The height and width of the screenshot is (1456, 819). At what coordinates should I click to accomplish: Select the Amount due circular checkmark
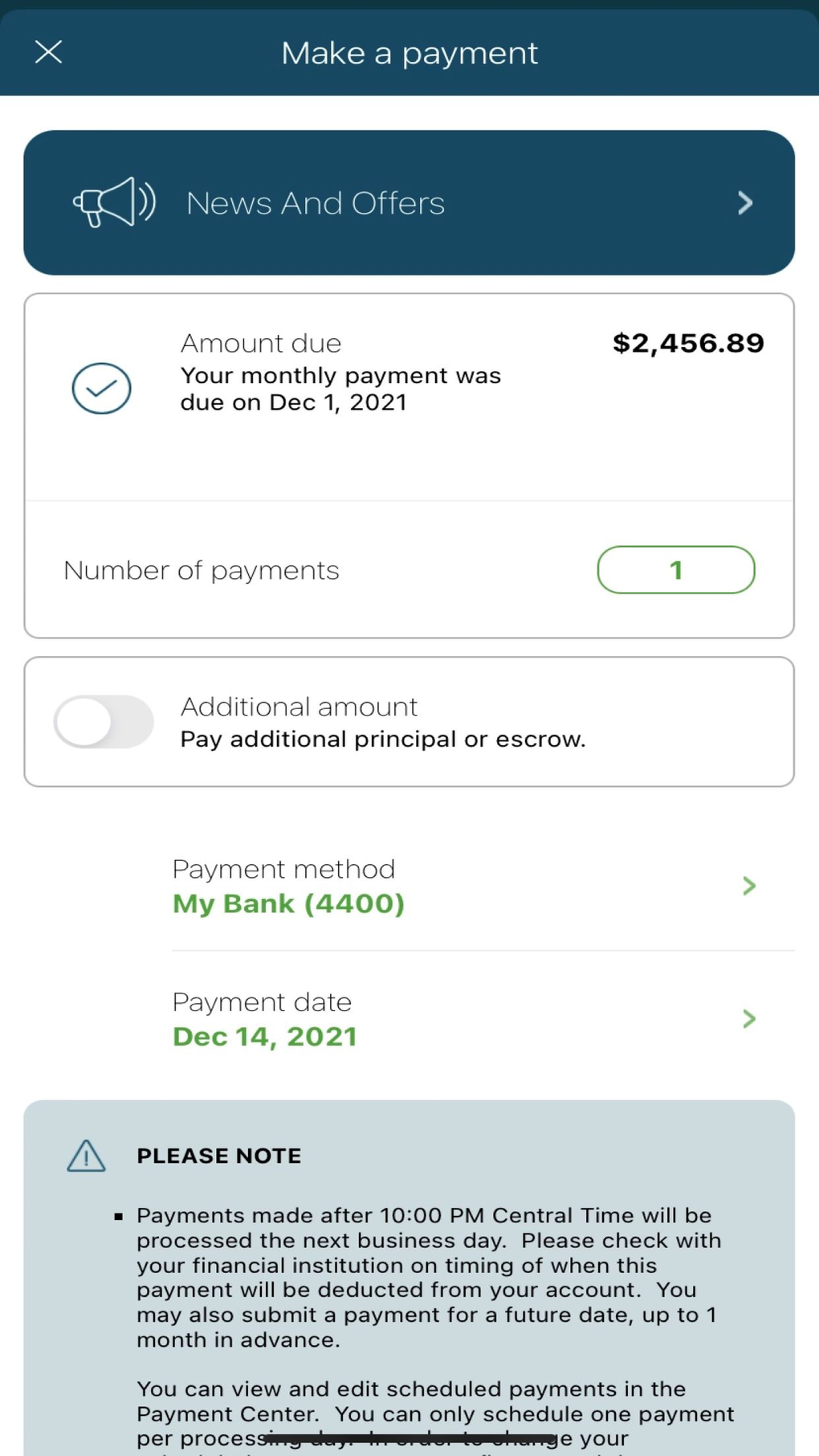tap(101, 389)
